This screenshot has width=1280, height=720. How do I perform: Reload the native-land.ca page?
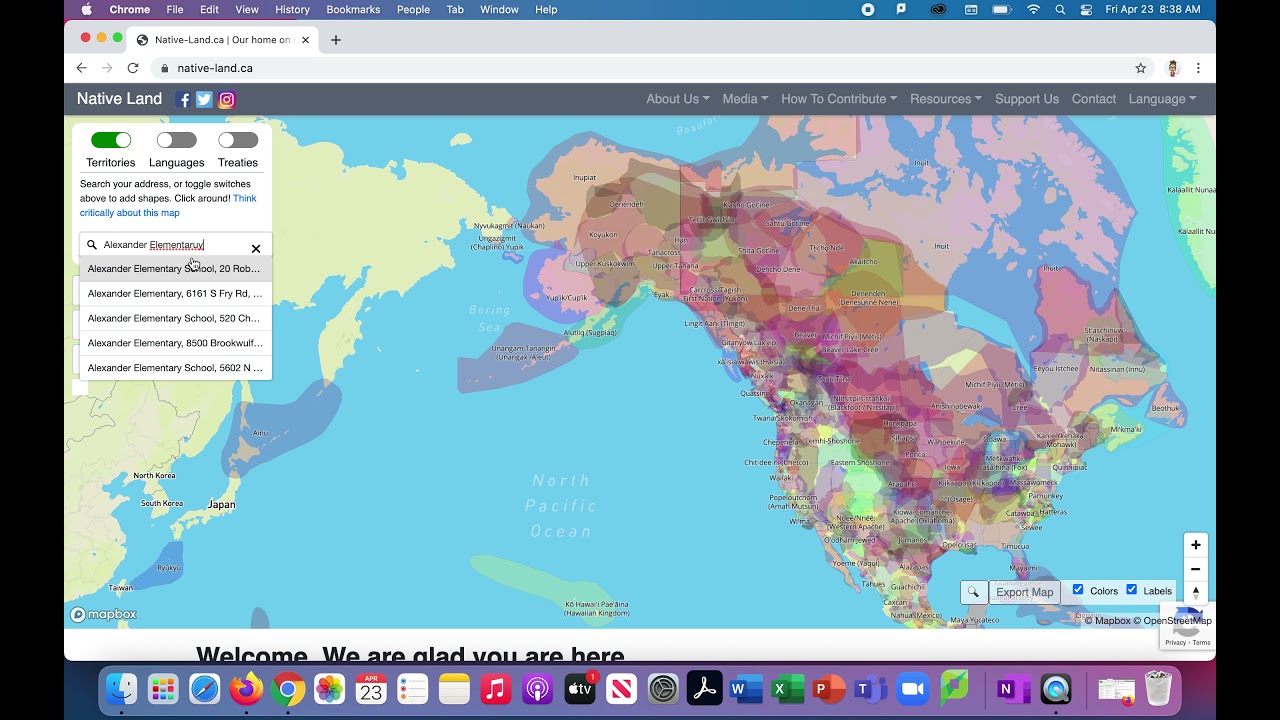pos(133,68)
